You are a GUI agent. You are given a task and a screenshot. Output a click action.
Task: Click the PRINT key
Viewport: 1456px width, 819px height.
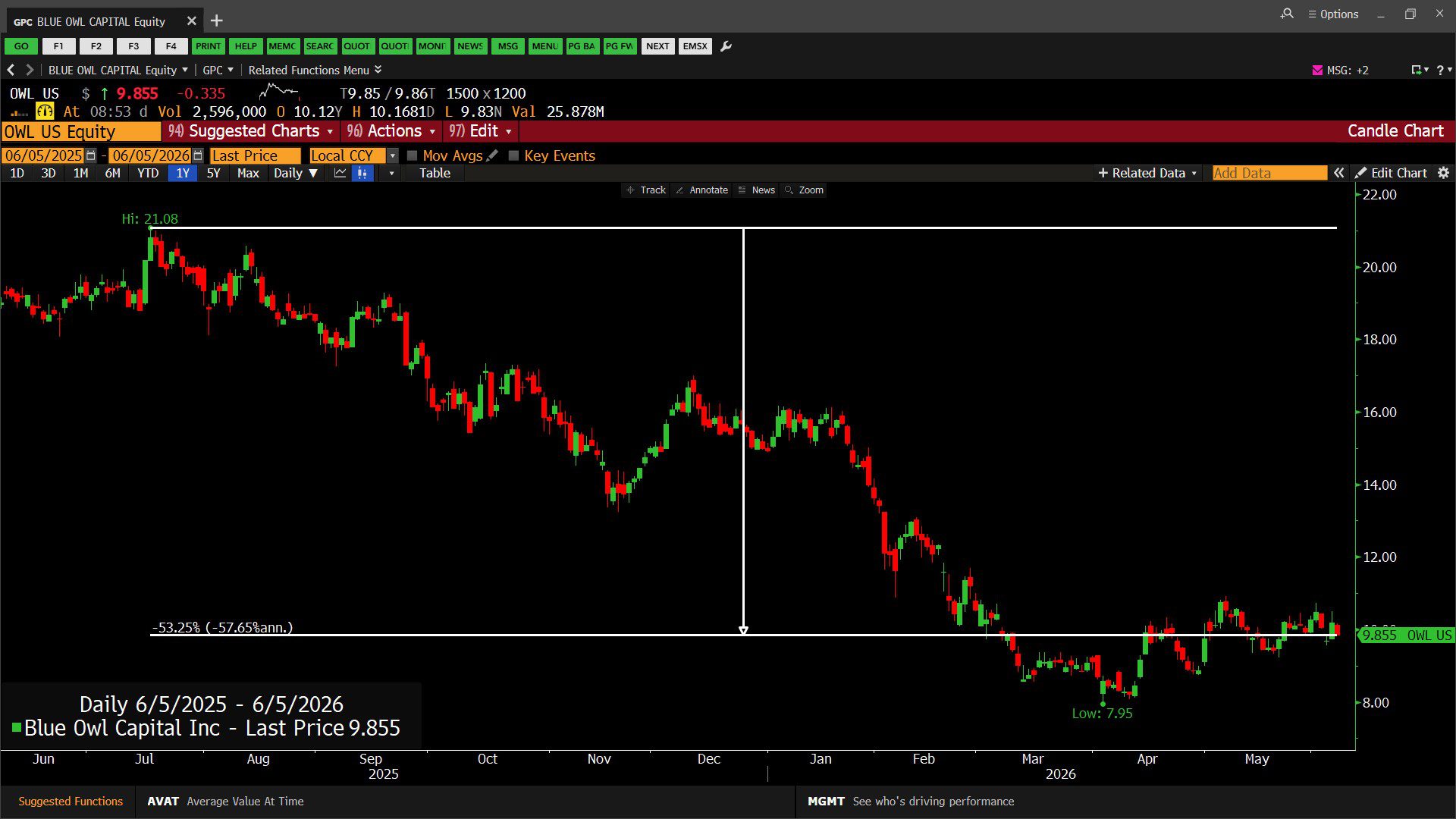(x=208, y=46)
